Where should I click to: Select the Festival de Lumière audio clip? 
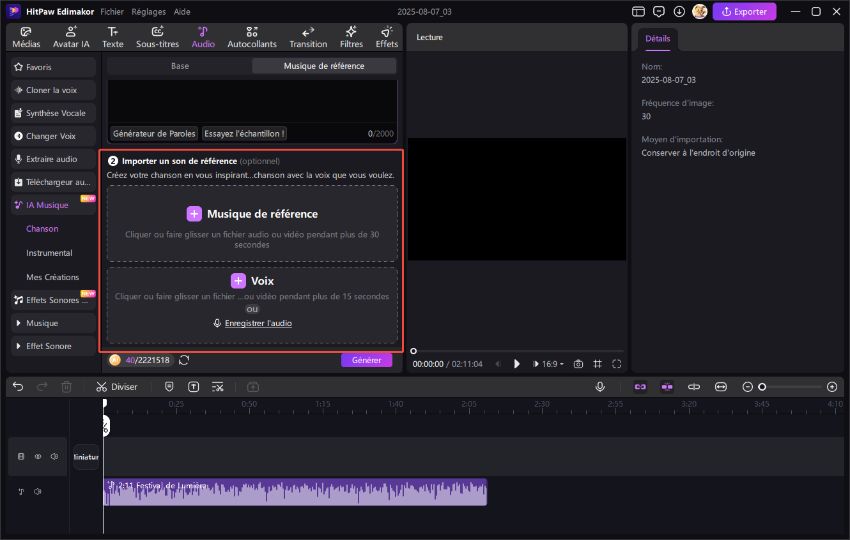point(295,492)
